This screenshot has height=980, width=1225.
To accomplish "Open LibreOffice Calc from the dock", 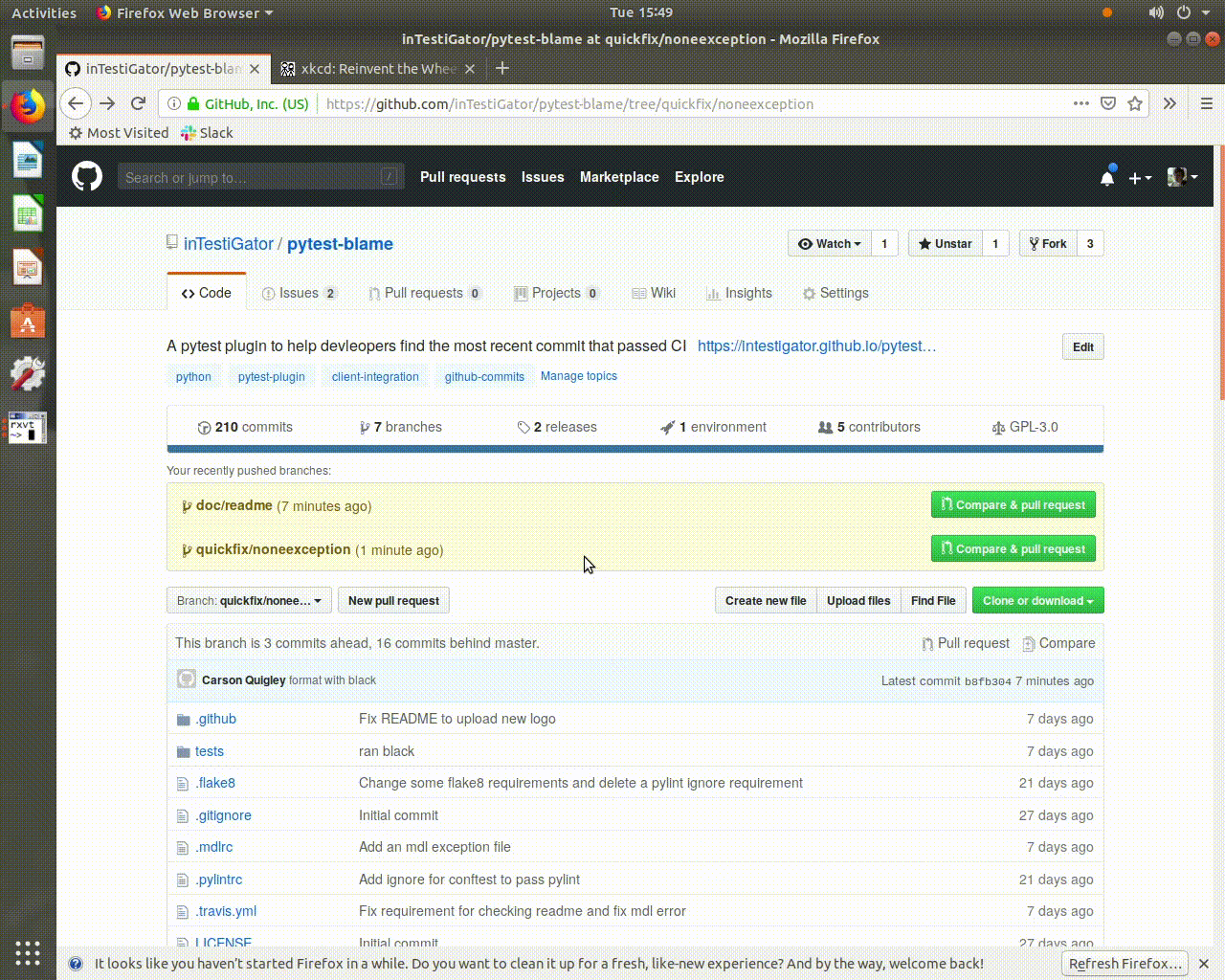I will [28, 212].
